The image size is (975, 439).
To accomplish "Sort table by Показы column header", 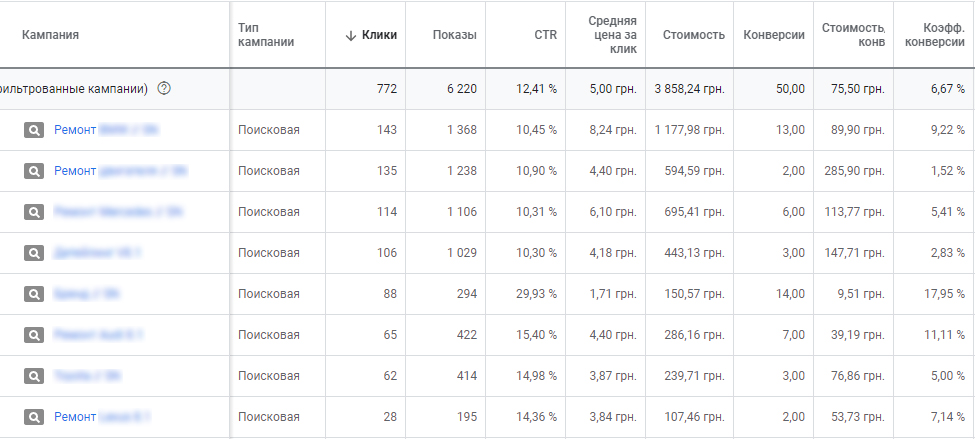I will [x=455, y=35].
